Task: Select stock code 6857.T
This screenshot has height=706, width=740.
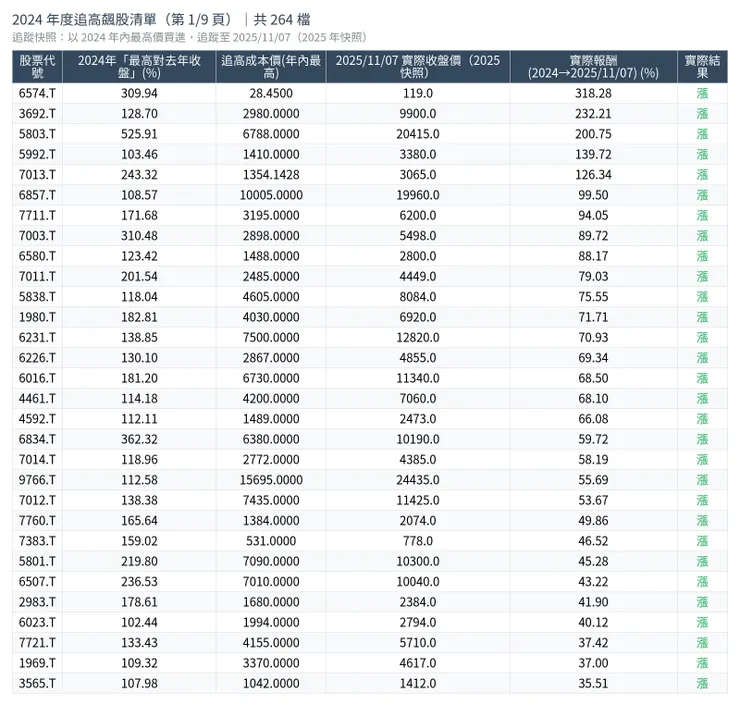Action: 37,195
